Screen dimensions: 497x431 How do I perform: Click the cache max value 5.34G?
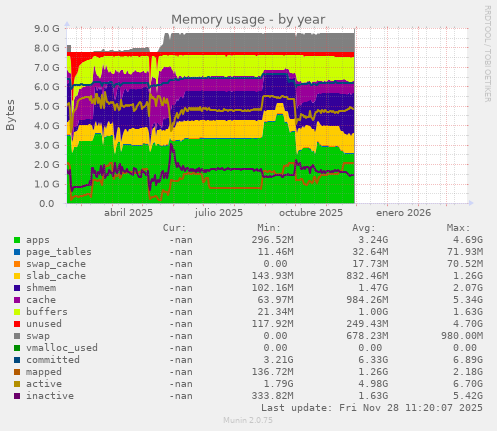point(467,300)
